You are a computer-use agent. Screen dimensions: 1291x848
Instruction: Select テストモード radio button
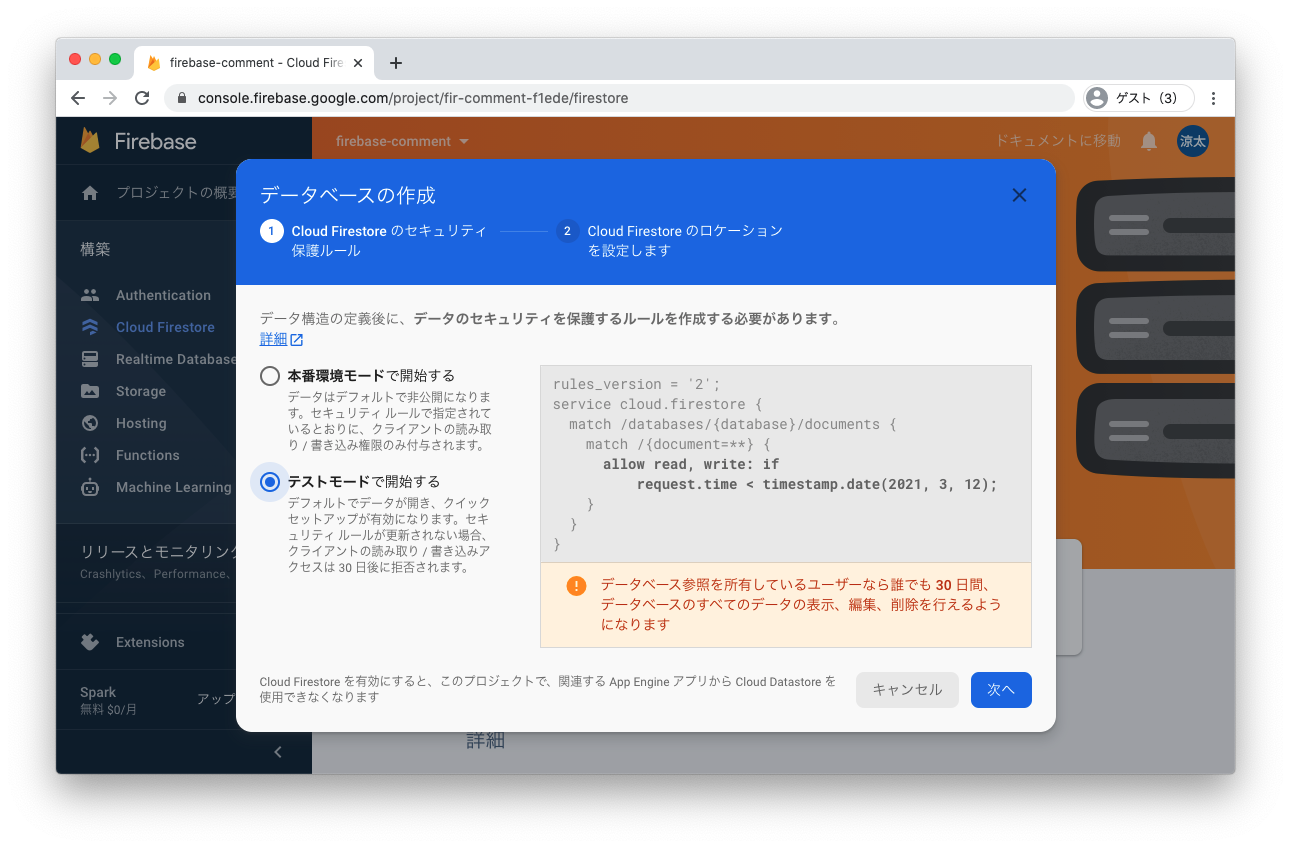[x=270, y=482]
